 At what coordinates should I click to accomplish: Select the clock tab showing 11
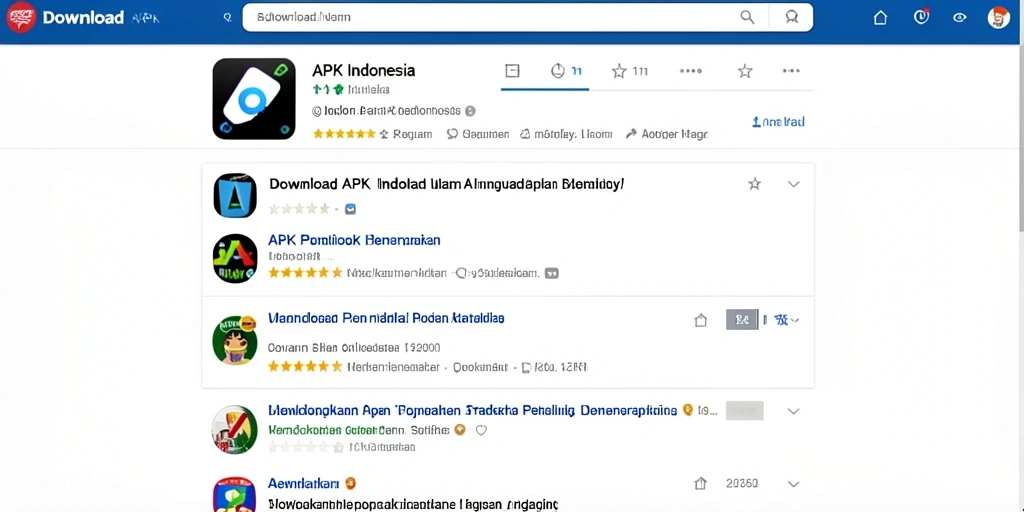(x=566, y=71)
